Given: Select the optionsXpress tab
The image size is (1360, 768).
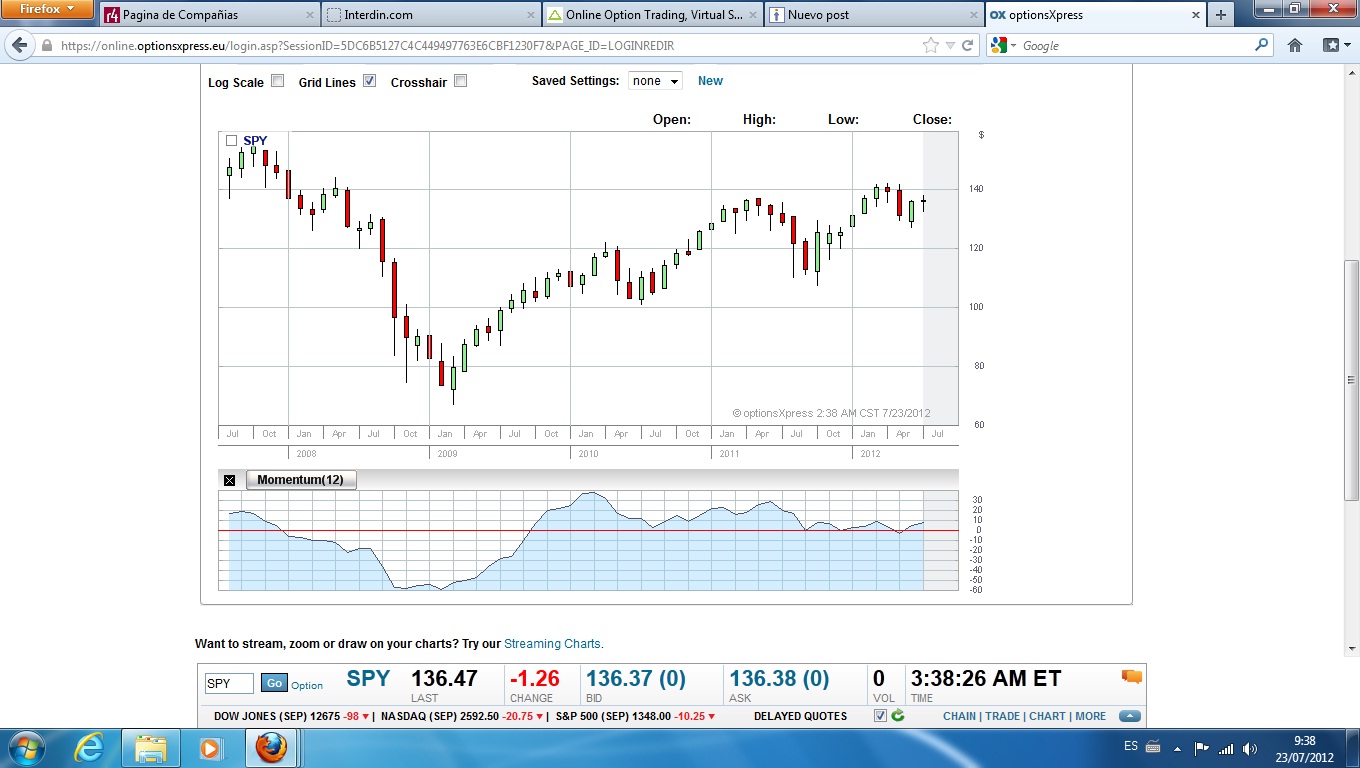Looking at the screenshot, I should [x=1095, y=15].
